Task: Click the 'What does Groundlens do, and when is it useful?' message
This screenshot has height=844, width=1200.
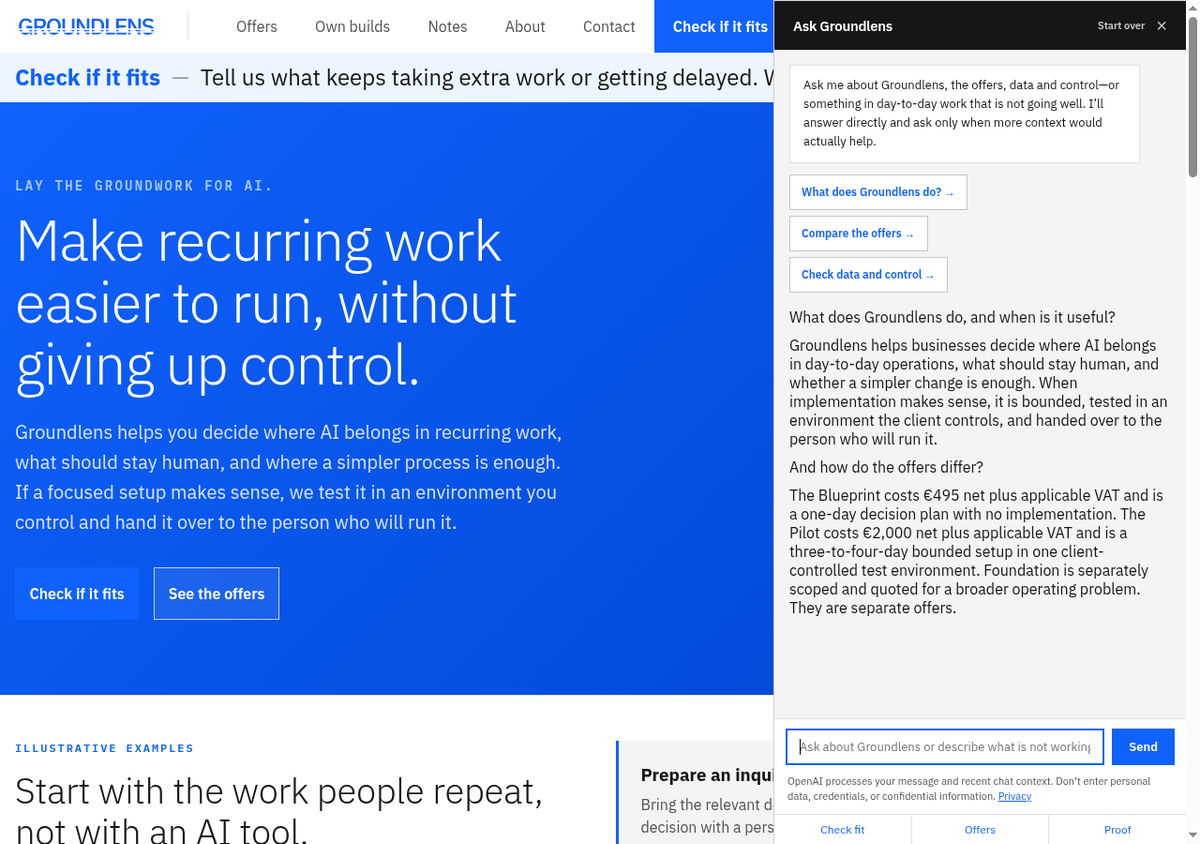Action: point(952,317)
